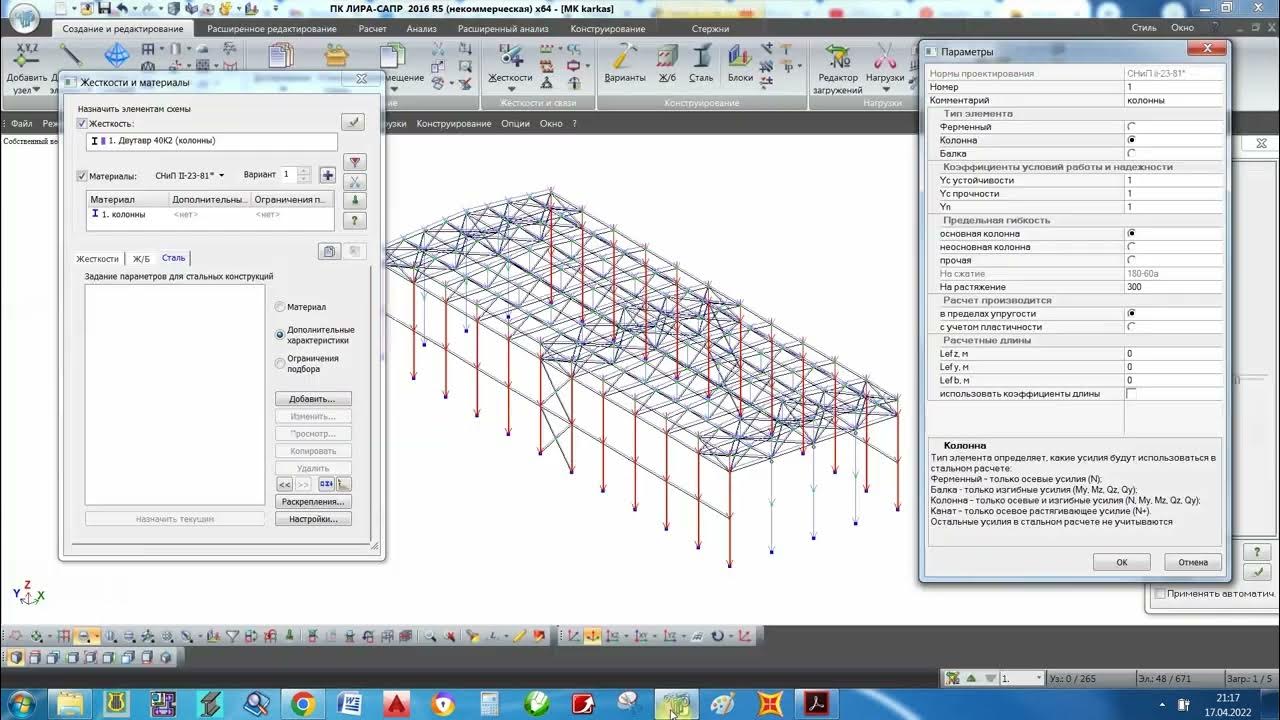1280x720 pixels.
Task: Expand the Жесткости ribbon dropdown arrow
Action: [x=510, y=90]
